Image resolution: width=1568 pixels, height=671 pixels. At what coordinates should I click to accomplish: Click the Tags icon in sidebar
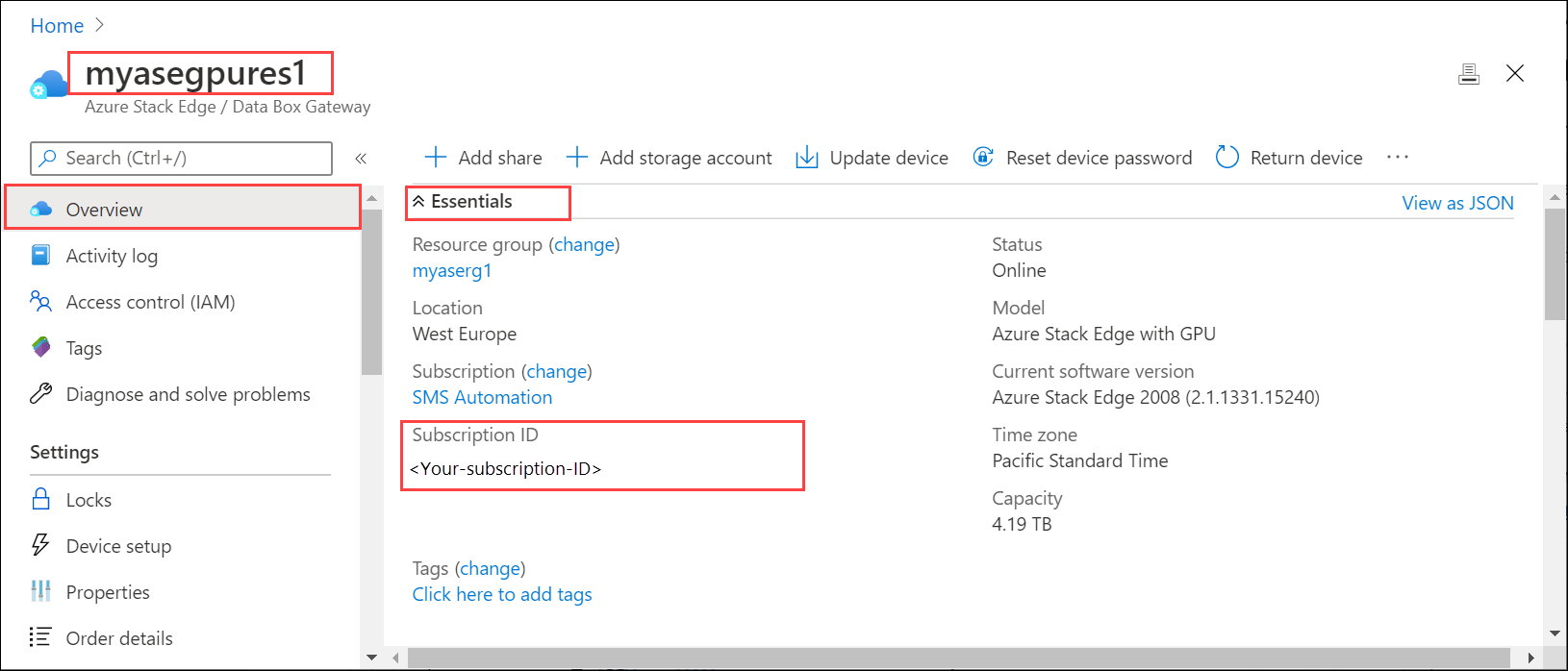pyautogui.click(x=41, y=348)
